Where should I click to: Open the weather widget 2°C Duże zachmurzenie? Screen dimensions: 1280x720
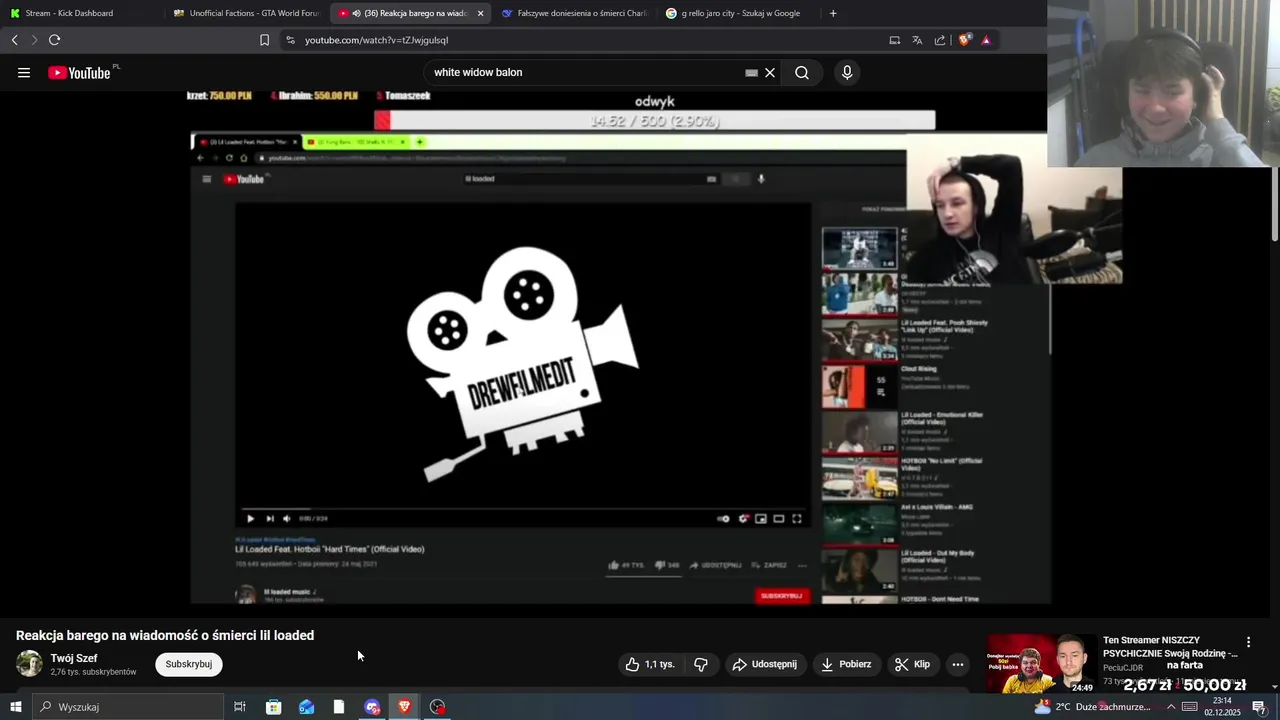coord(1093,707)
